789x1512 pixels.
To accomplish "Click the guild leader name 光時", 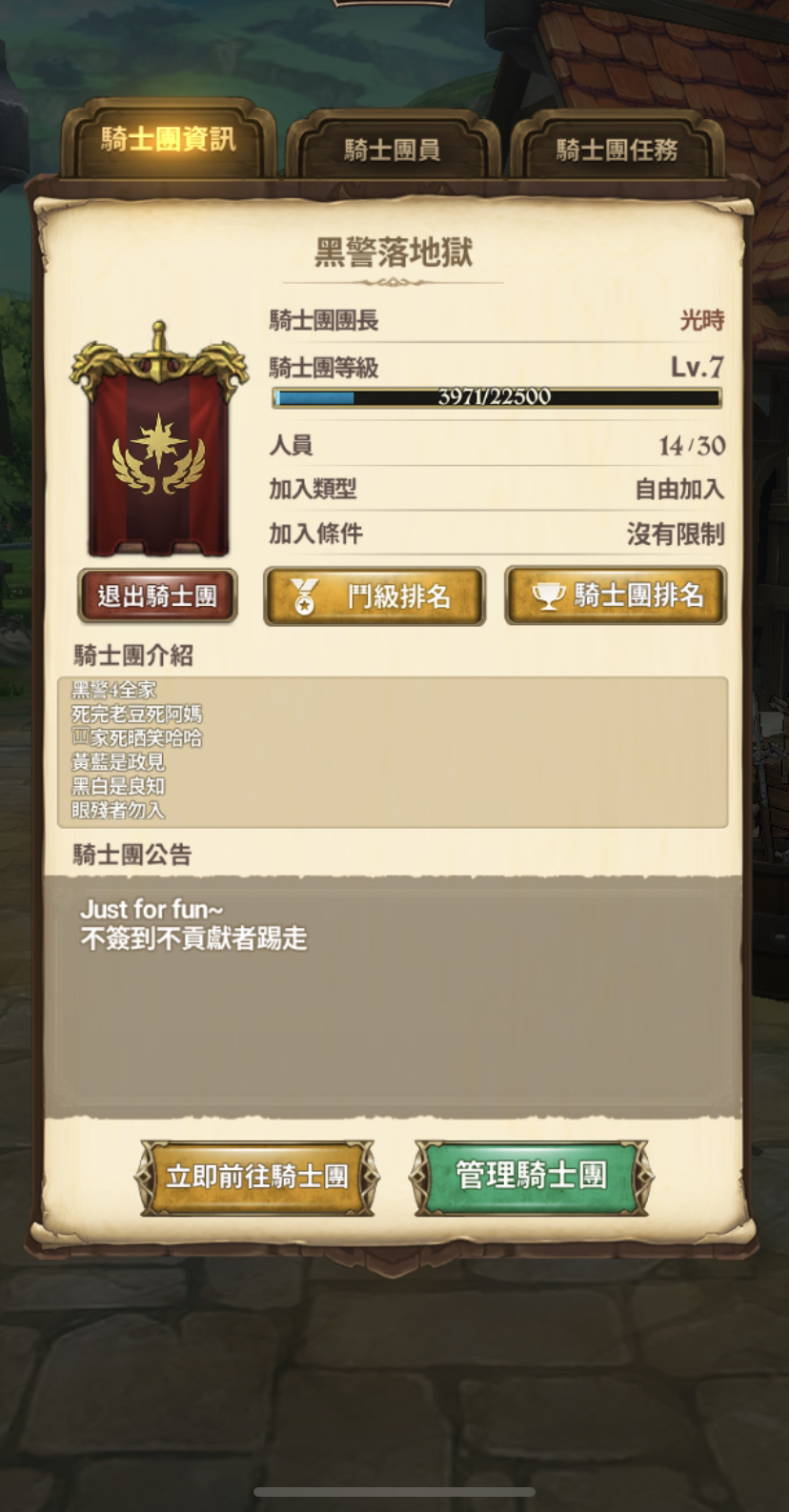I will point(701,321).
